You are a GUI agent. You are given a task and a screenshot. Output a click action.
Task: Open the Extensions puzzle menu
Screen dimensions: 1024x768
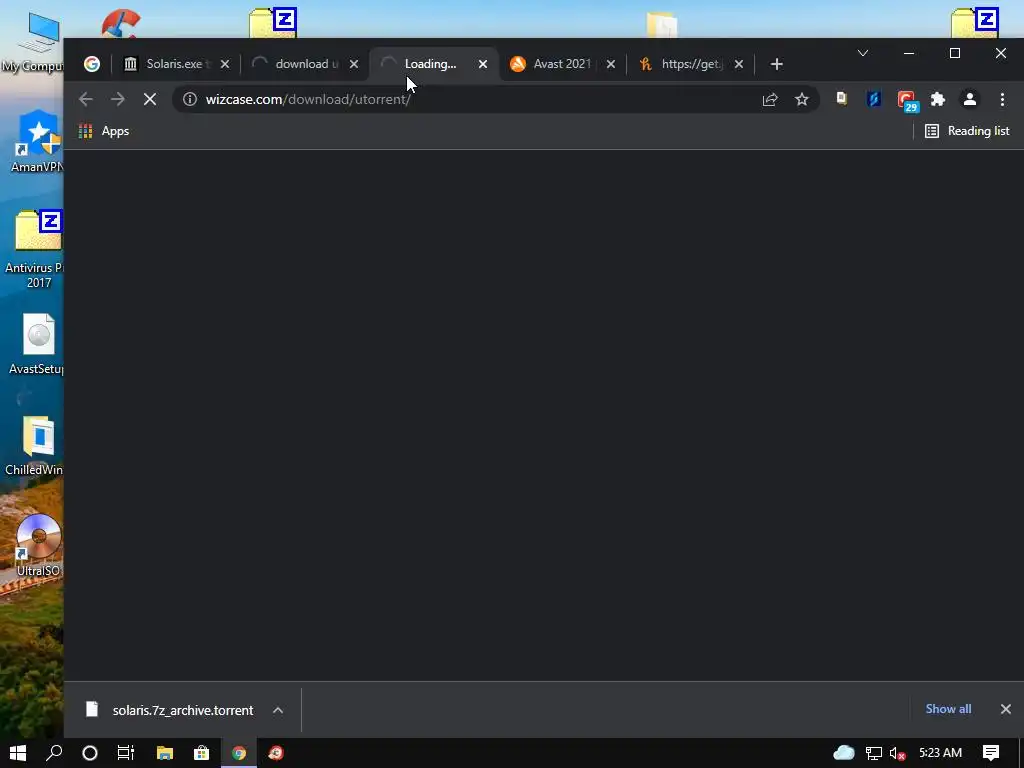(x=938, y=99)
